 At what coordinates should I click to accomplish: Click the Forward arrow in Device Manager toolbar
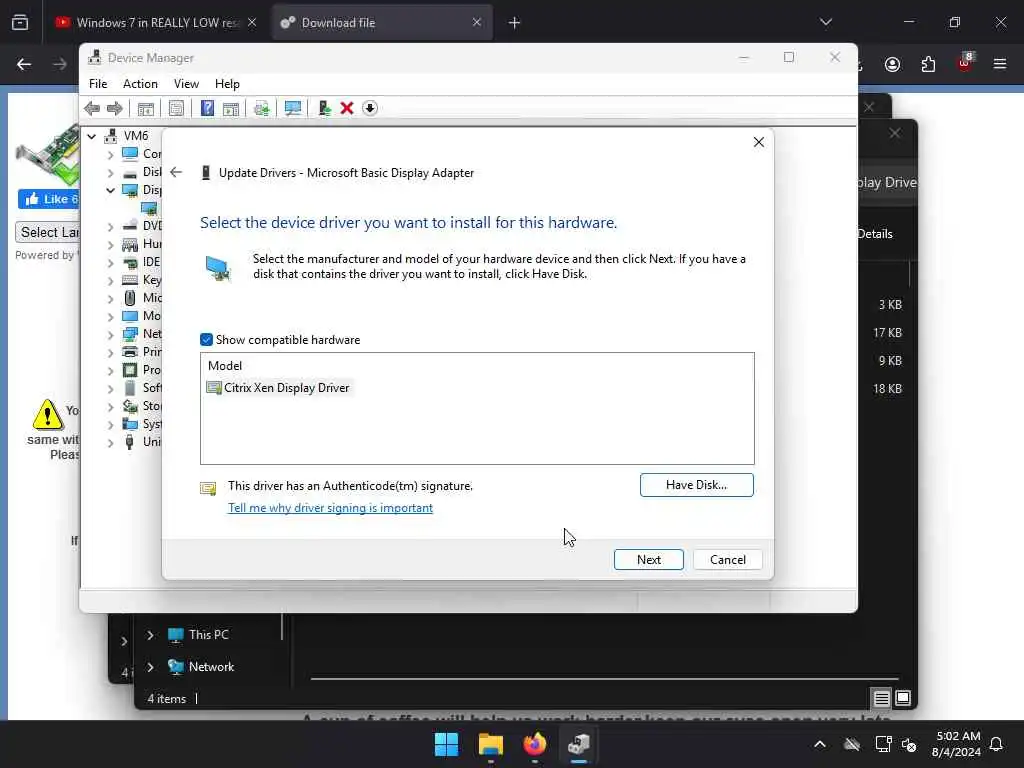coord(114,108)
